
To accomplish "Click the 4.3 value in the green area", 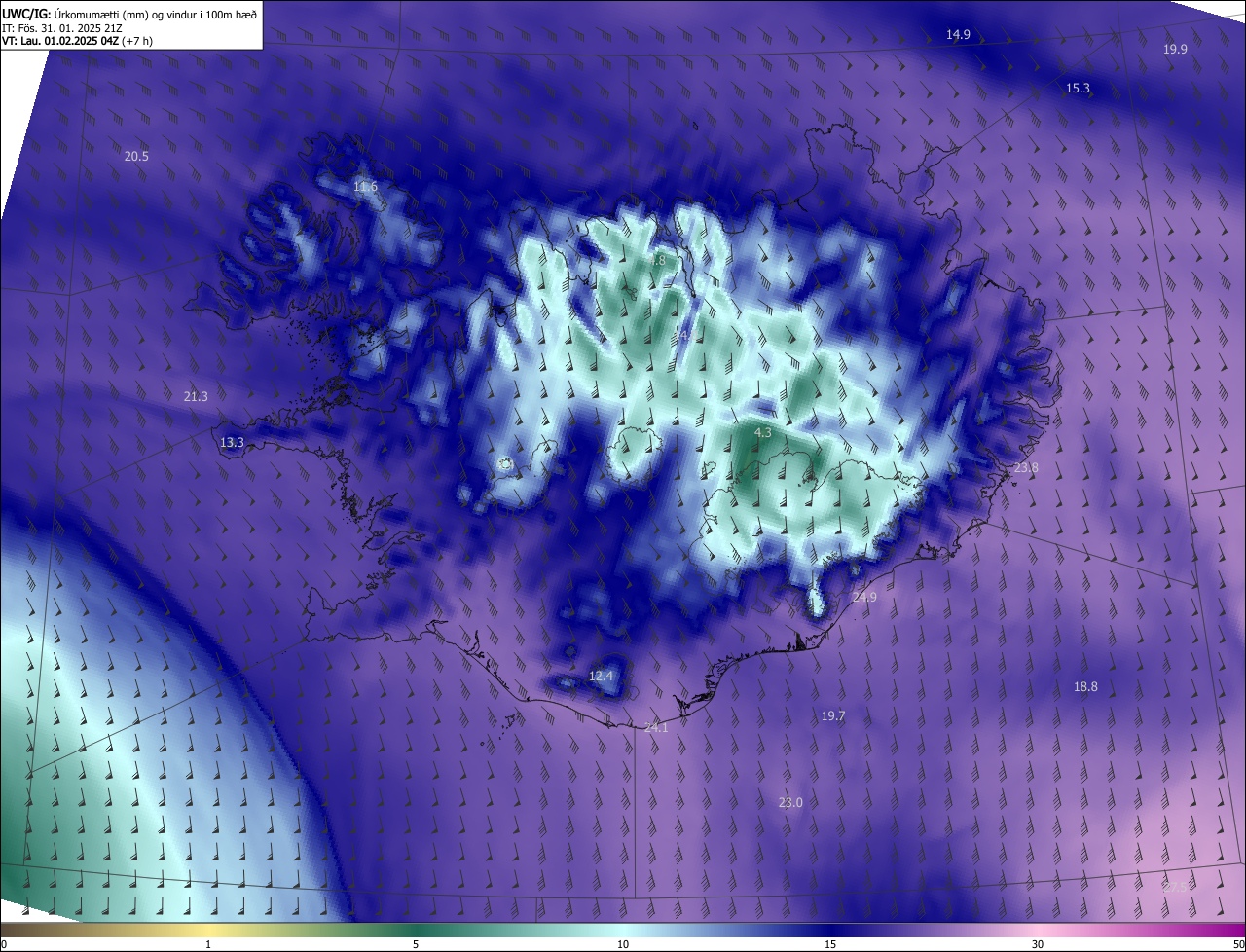I will (x=763, y=433).
